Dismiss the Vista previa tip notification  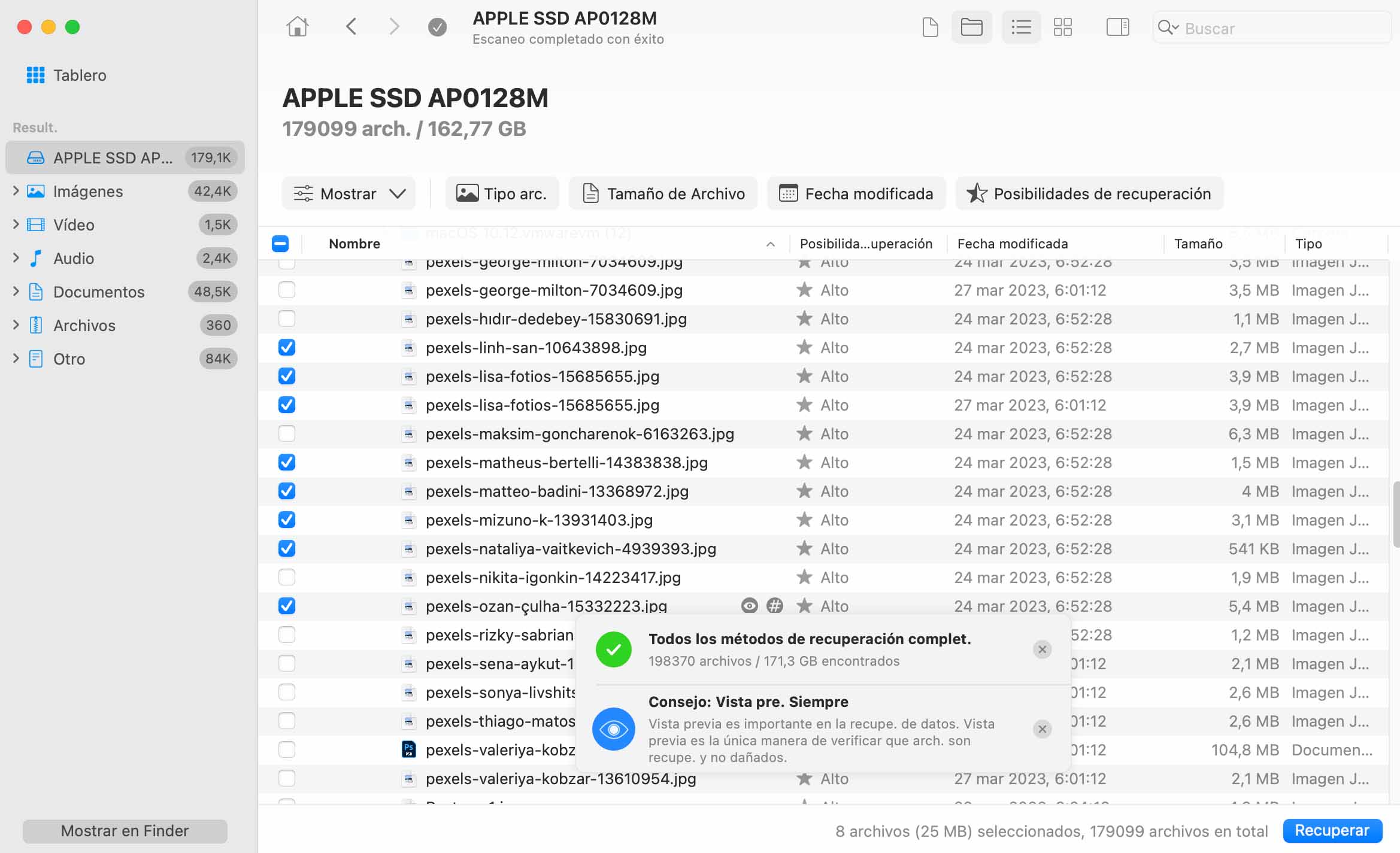pyautogui.click(x=1042, y=729)
